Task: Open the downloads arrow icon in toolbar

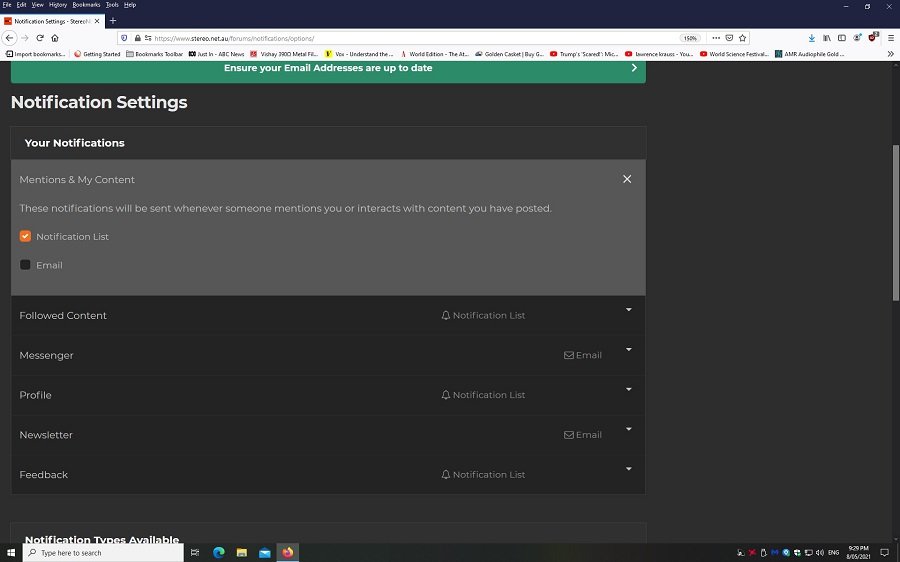Action: click(x=811, y=38)
